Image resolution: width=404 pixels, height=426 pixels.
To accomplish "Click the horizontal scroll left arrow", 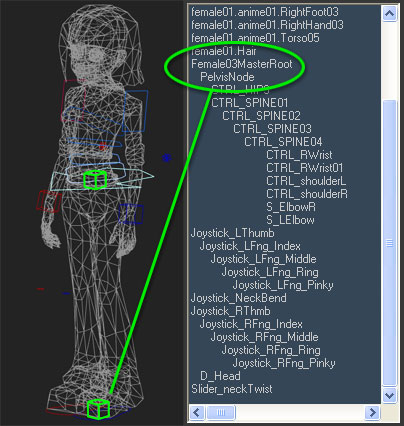I will coord(197,412).
